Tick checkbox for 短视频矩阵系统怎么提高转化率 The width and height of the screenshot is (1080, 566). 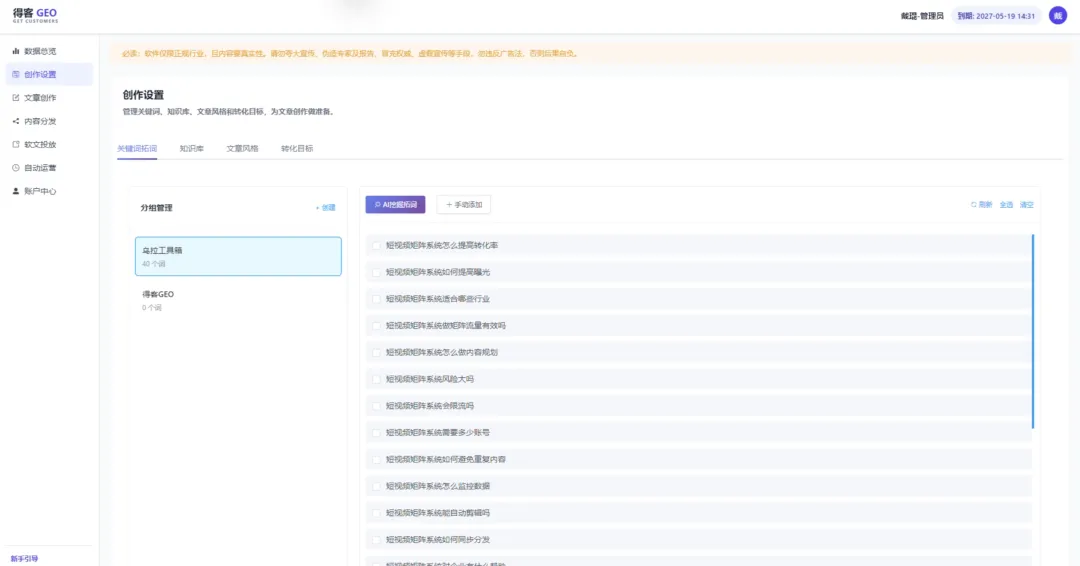coord(376,245)
